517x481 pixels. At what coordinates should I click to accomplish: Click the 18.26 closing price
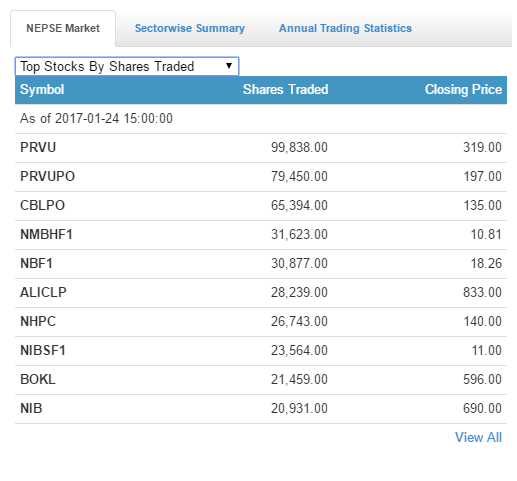click(x=486, y=263)
